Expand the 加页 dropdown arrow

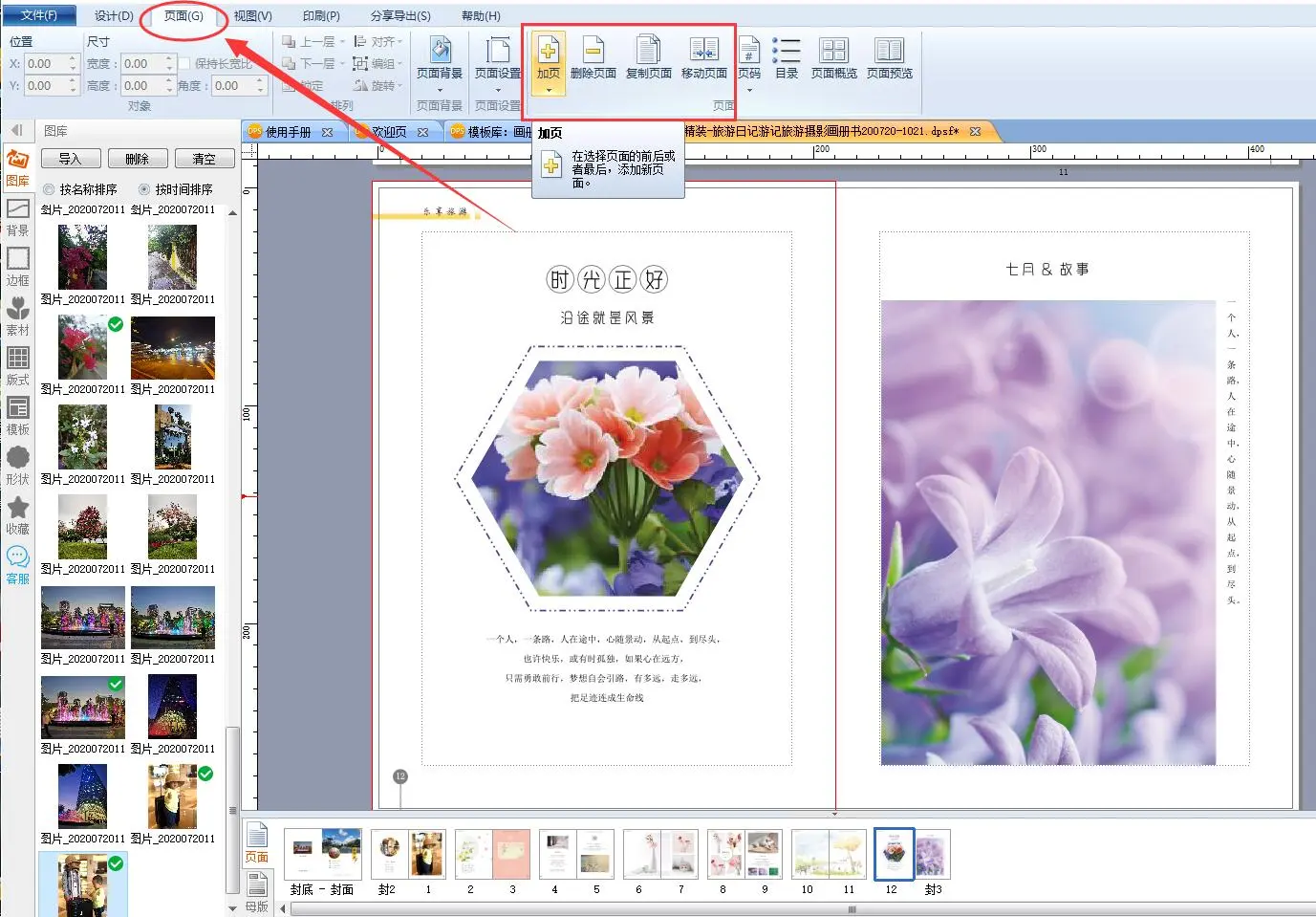[549, 90]
